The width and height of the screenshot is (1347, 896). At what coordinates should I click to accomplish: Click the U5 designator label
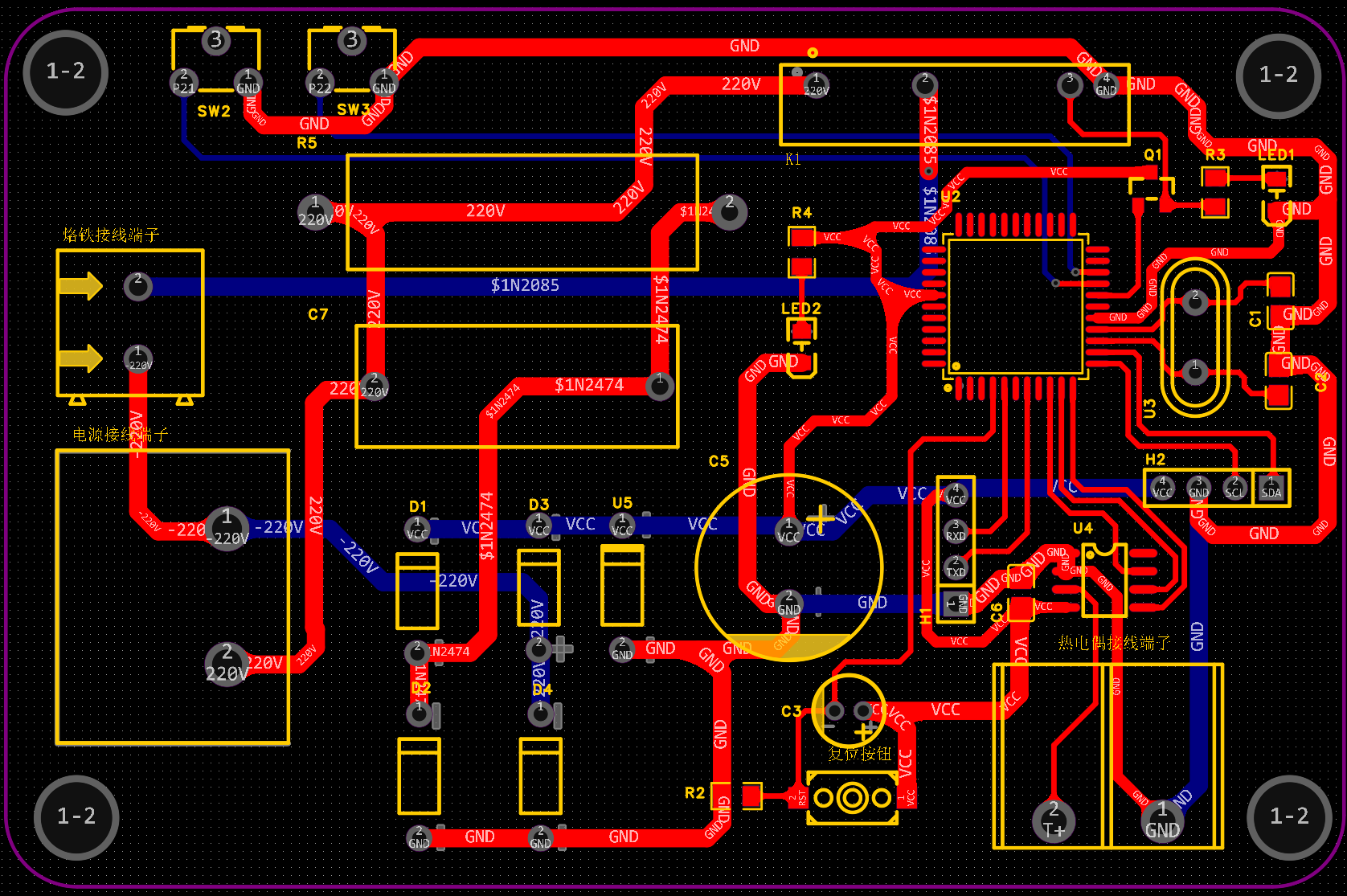pos(622,502)
